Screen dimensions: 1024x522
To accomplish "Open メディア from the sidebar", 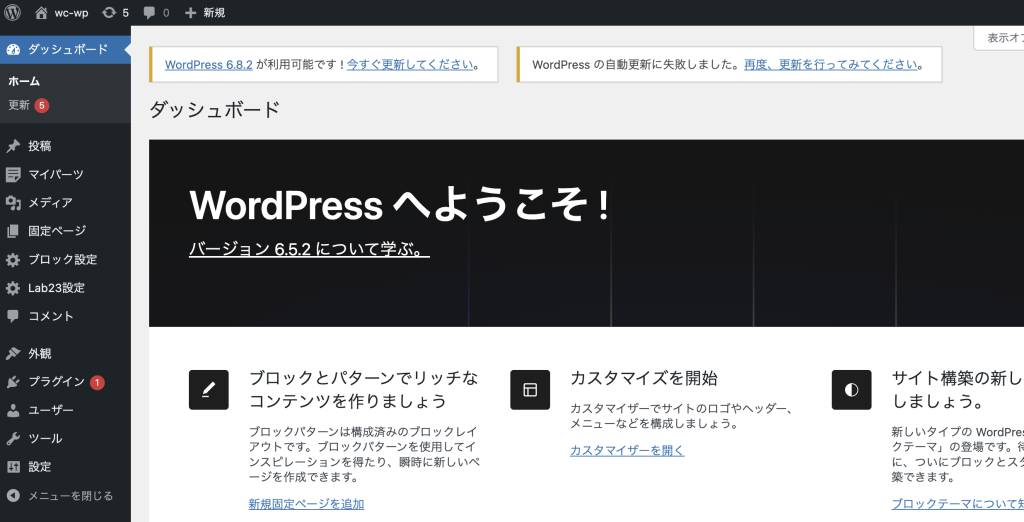I will [50, 202].
